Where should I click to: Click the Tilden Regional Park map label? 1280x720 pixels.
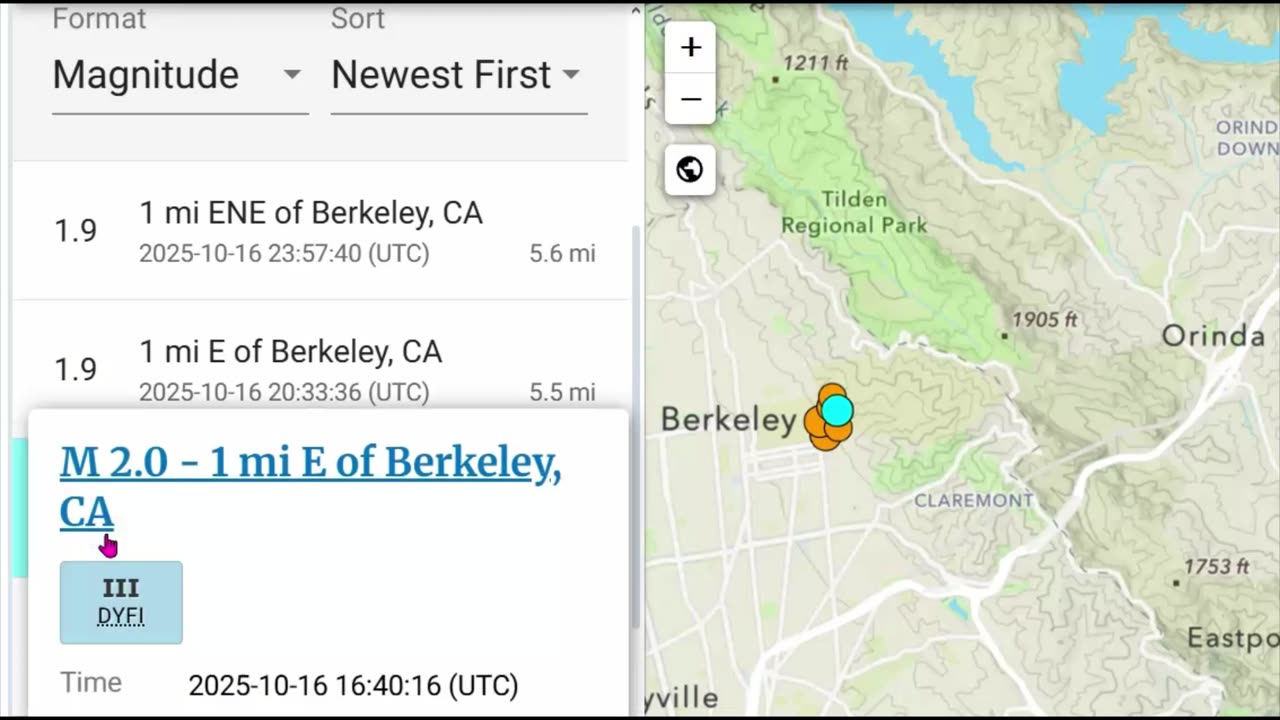pyautogui.click(x=854, y=212)
